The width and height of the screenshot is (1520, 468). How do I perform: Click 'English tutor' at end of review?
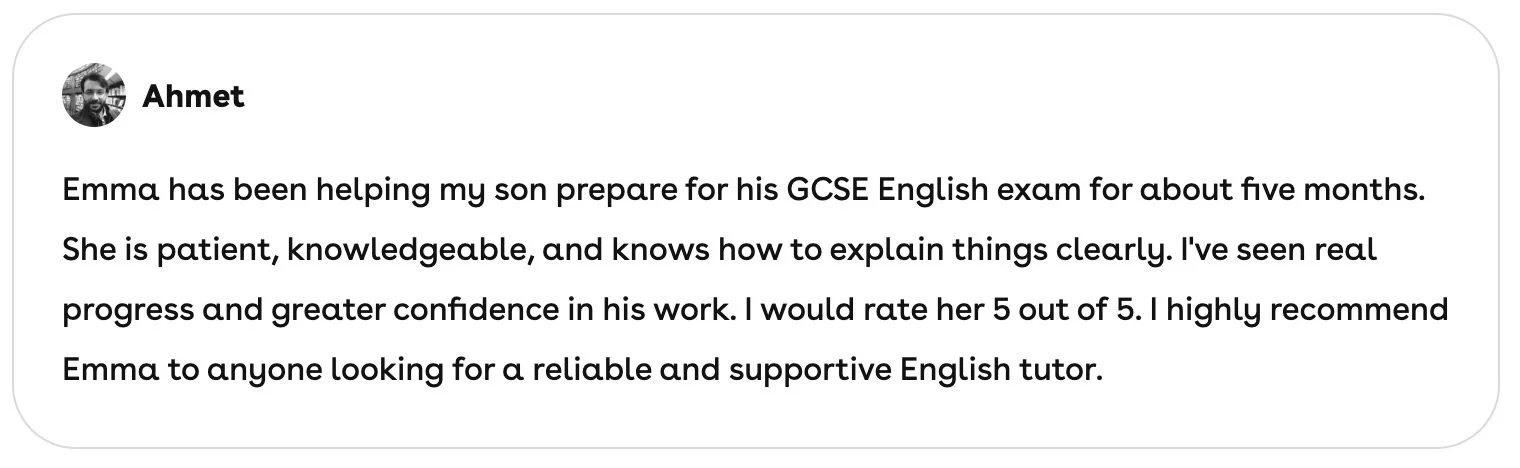(x=1001, y=370)
